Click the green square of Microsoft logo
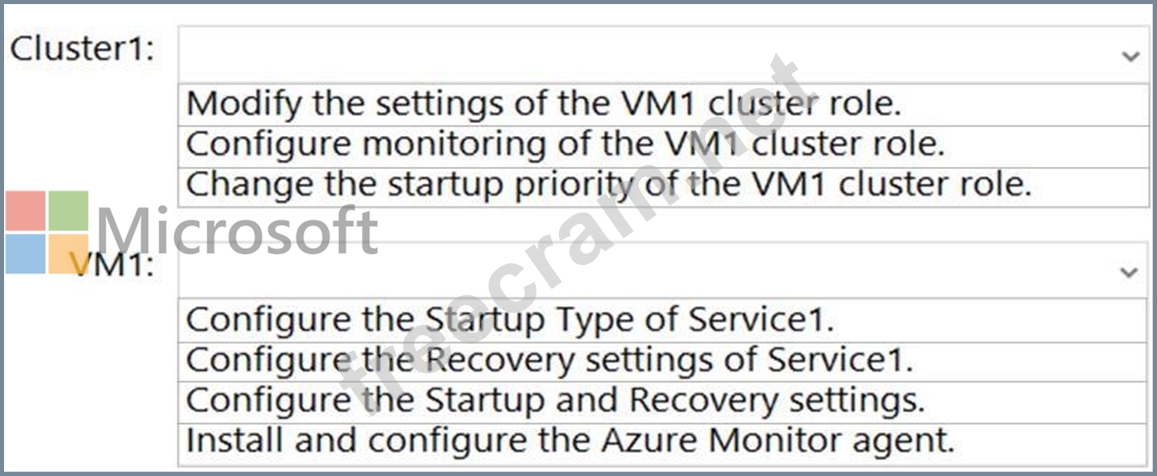Image resolution: width=1157 pixels, height=476 pixels. coord(69,210)
